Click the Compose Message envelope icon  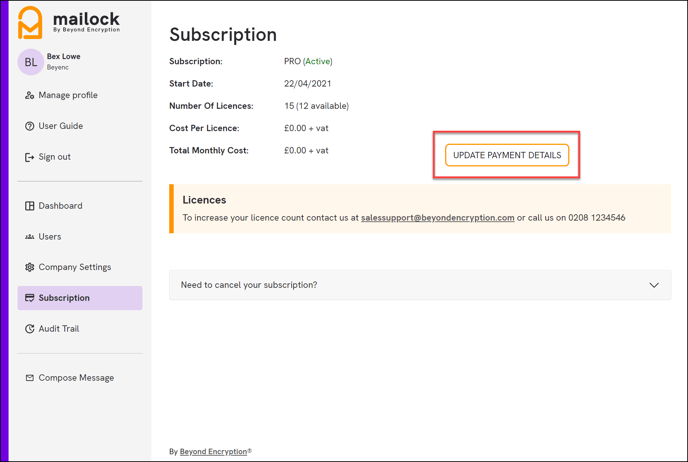[x=29, y=378]
